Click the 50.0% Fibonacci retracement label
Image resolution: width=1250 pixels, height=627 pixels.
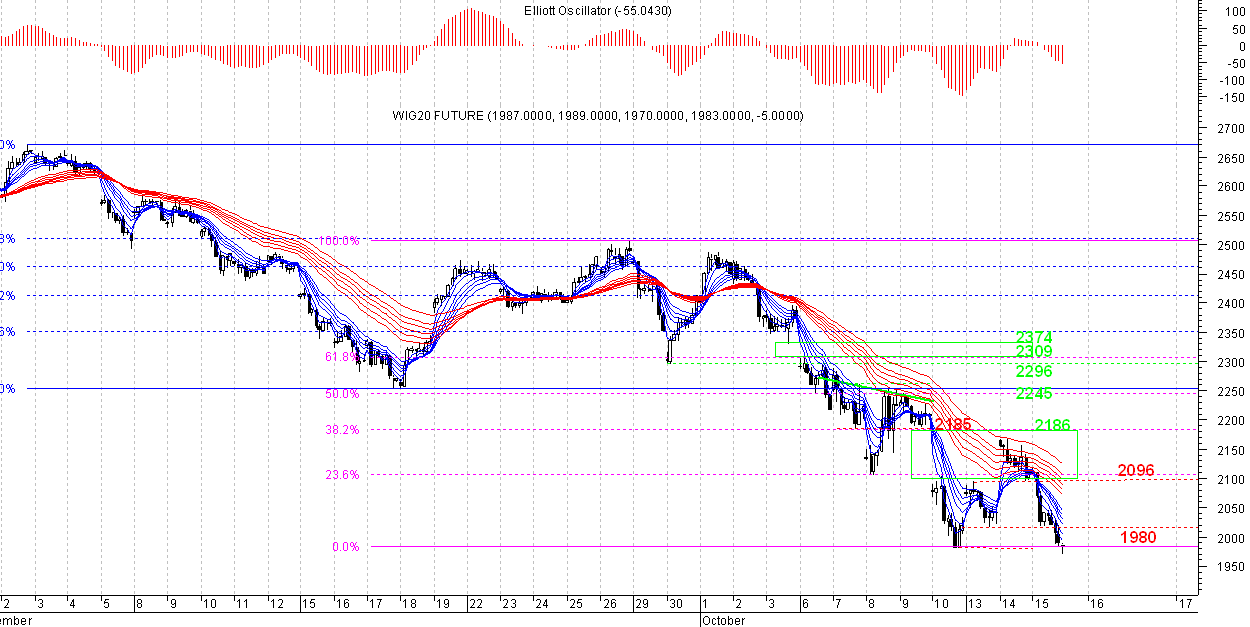tap(340, 394)
